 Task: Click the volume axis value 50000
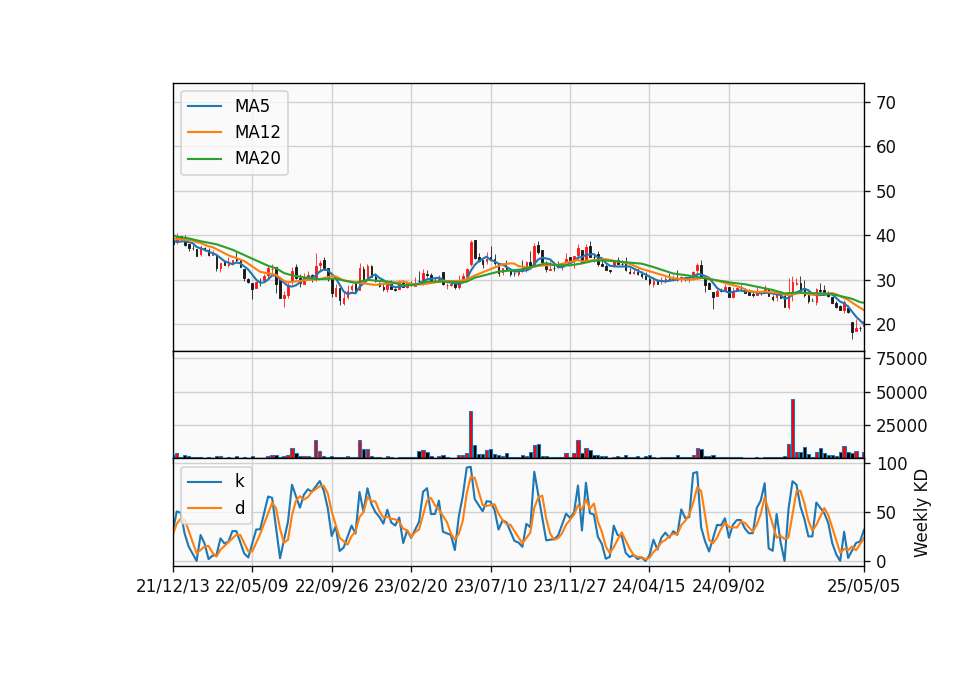pos(902,392)
